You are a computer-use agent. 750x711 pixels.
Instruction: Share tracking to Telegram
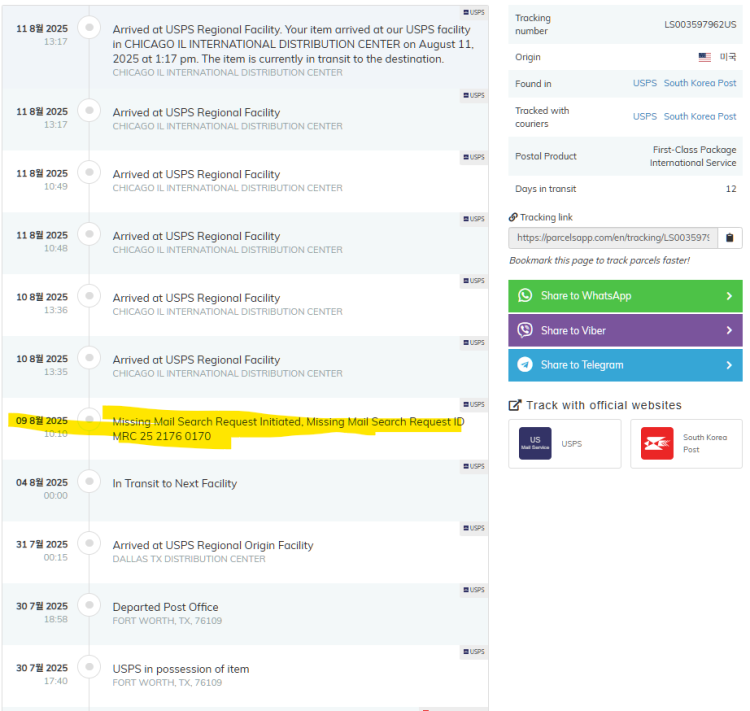coord(625,365)
